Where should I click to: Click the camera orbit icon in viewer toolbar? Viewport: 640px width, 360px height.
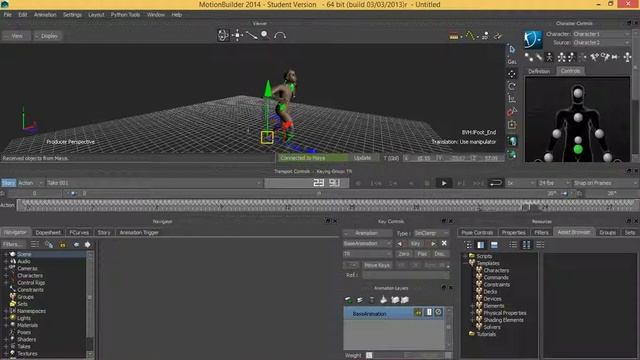click(x=223, y=36)
